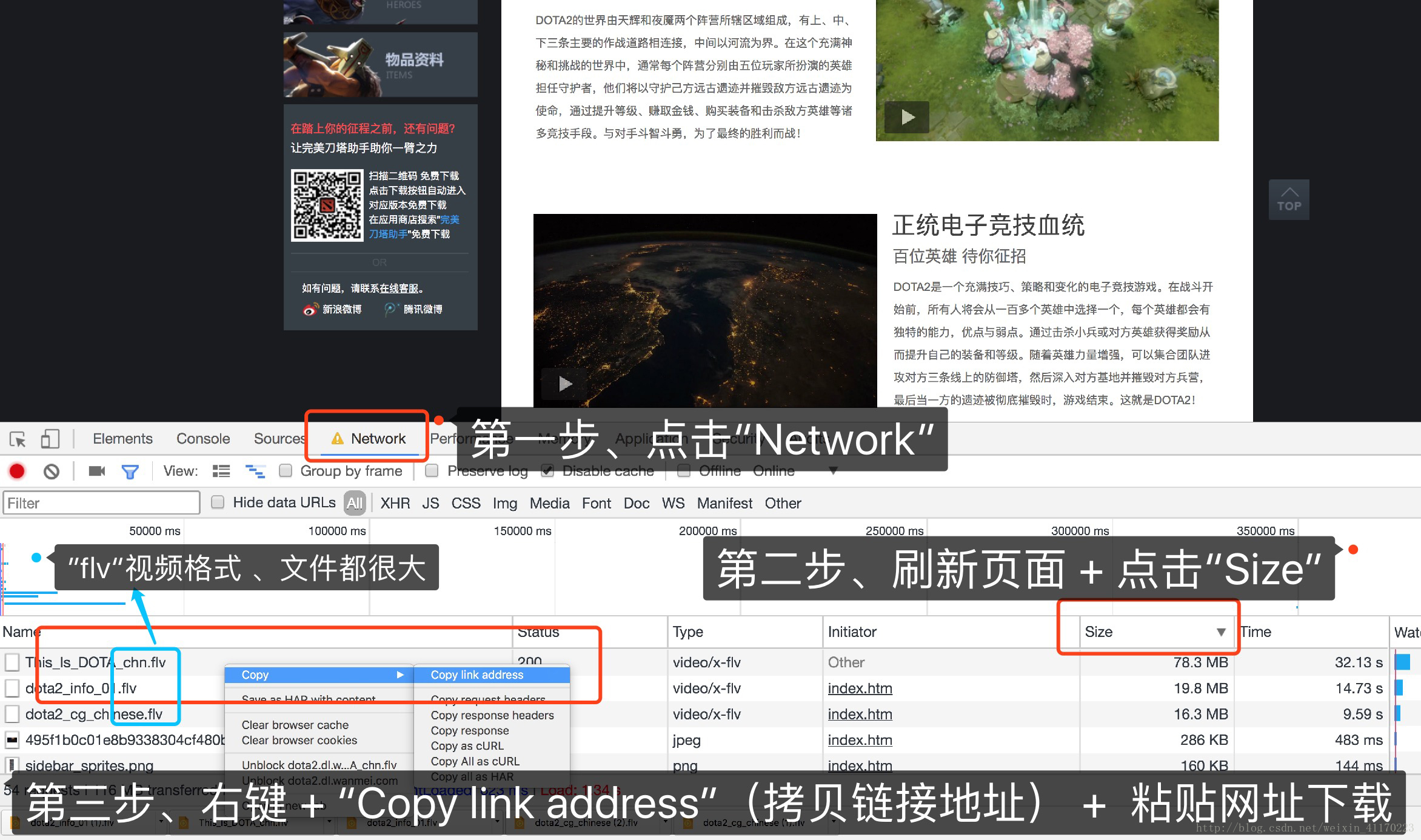Click the Size column sort arrow
The height and width of the screenshot is (840, 1421).
point(1221,632)
